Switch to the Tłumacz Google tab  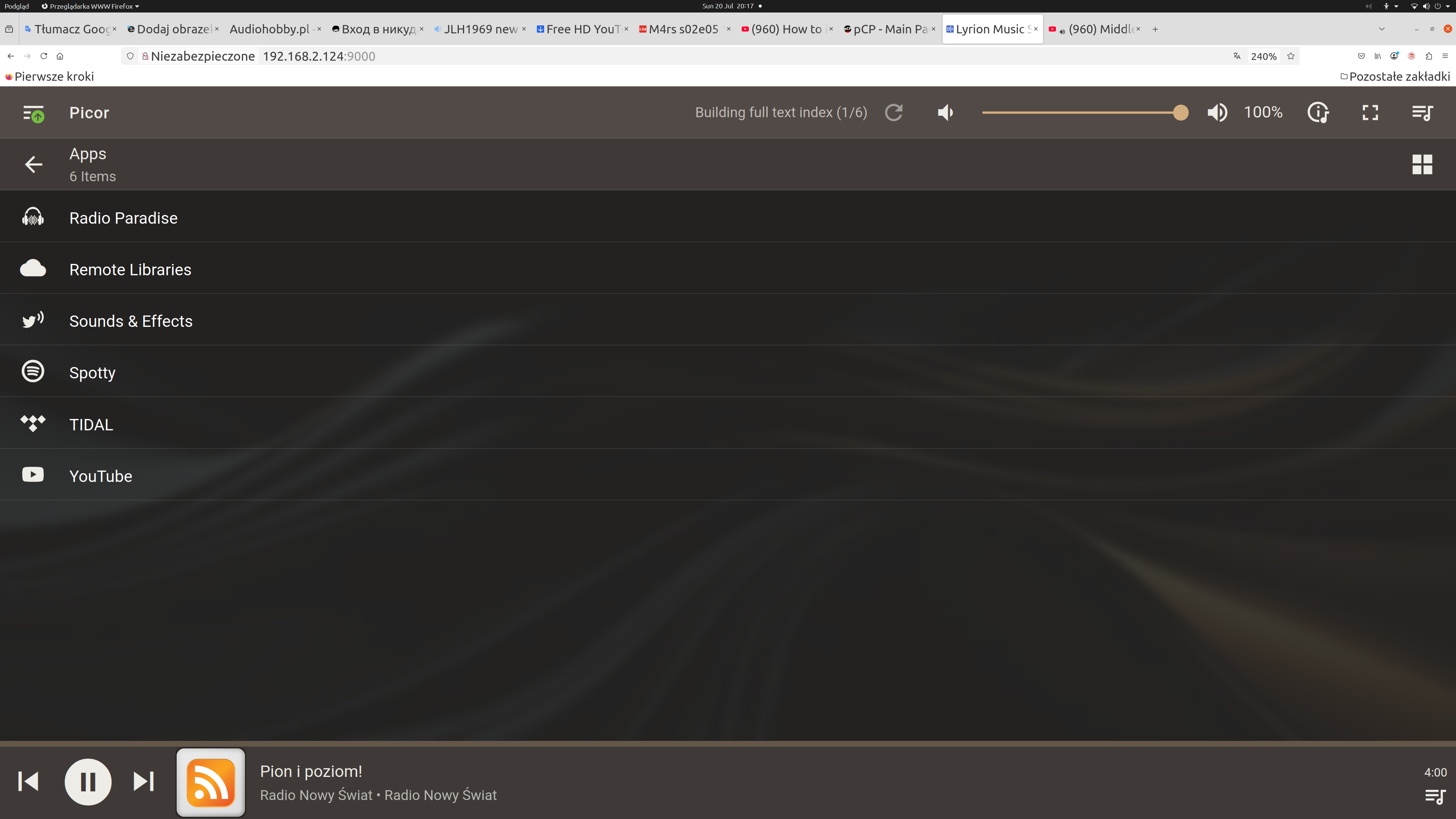[x=71, y=30]
